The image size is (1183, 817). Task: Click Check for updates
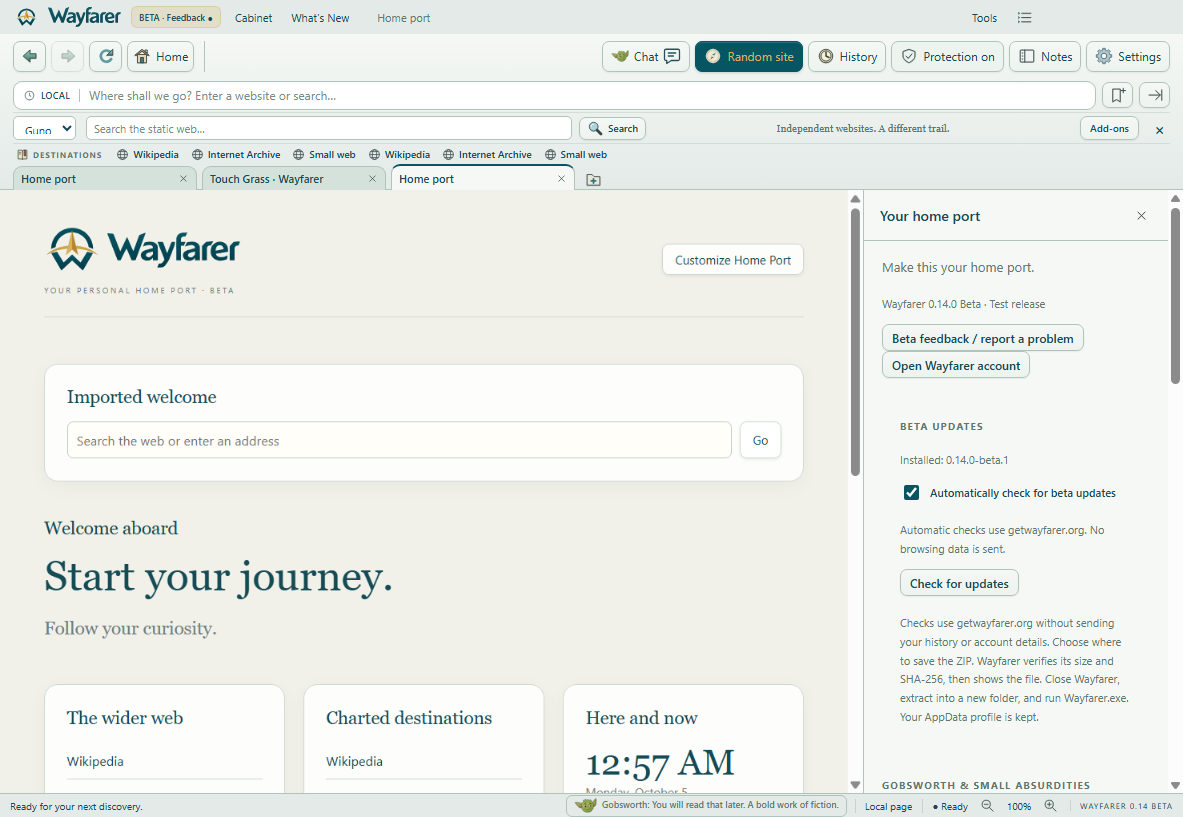coord(959,583)
